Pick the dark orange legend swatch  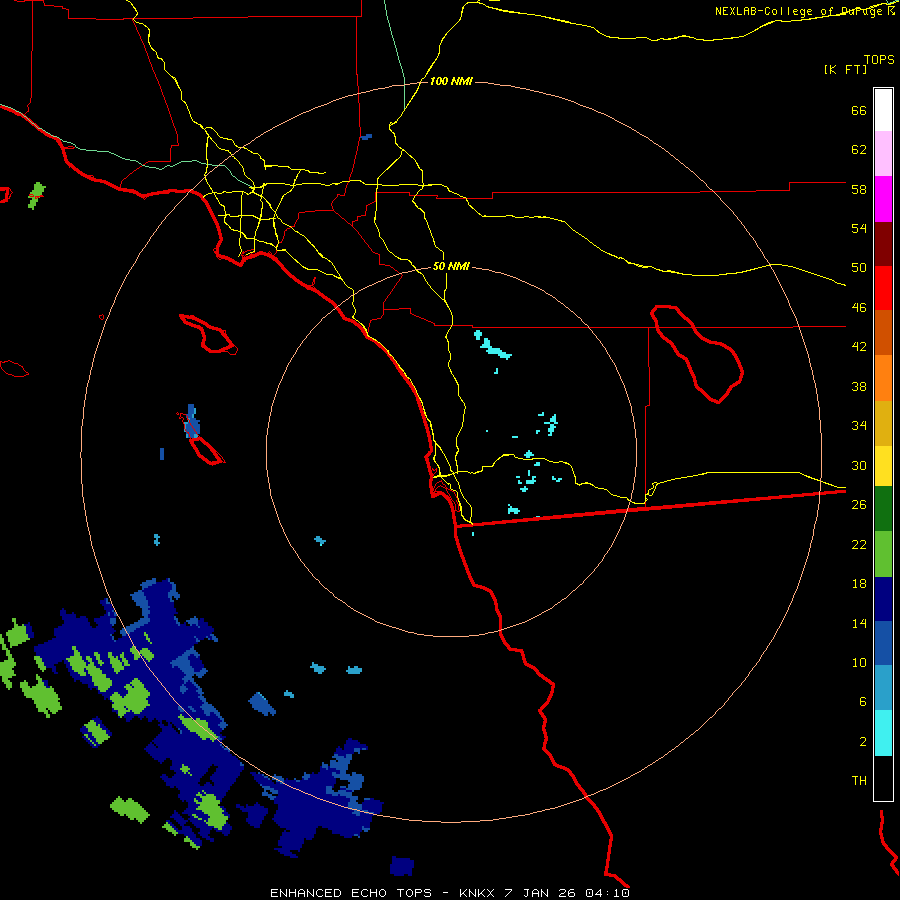(x=883, y=332)
